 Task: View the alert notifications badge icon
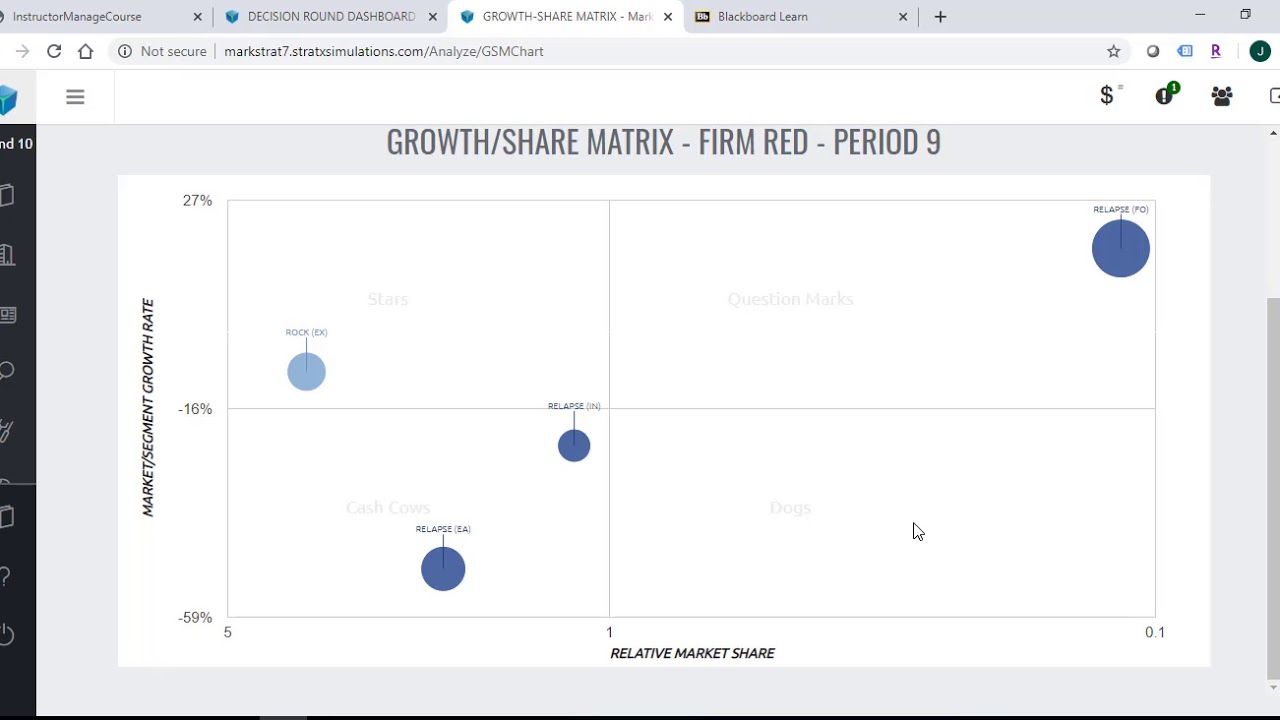(1165, 95)
